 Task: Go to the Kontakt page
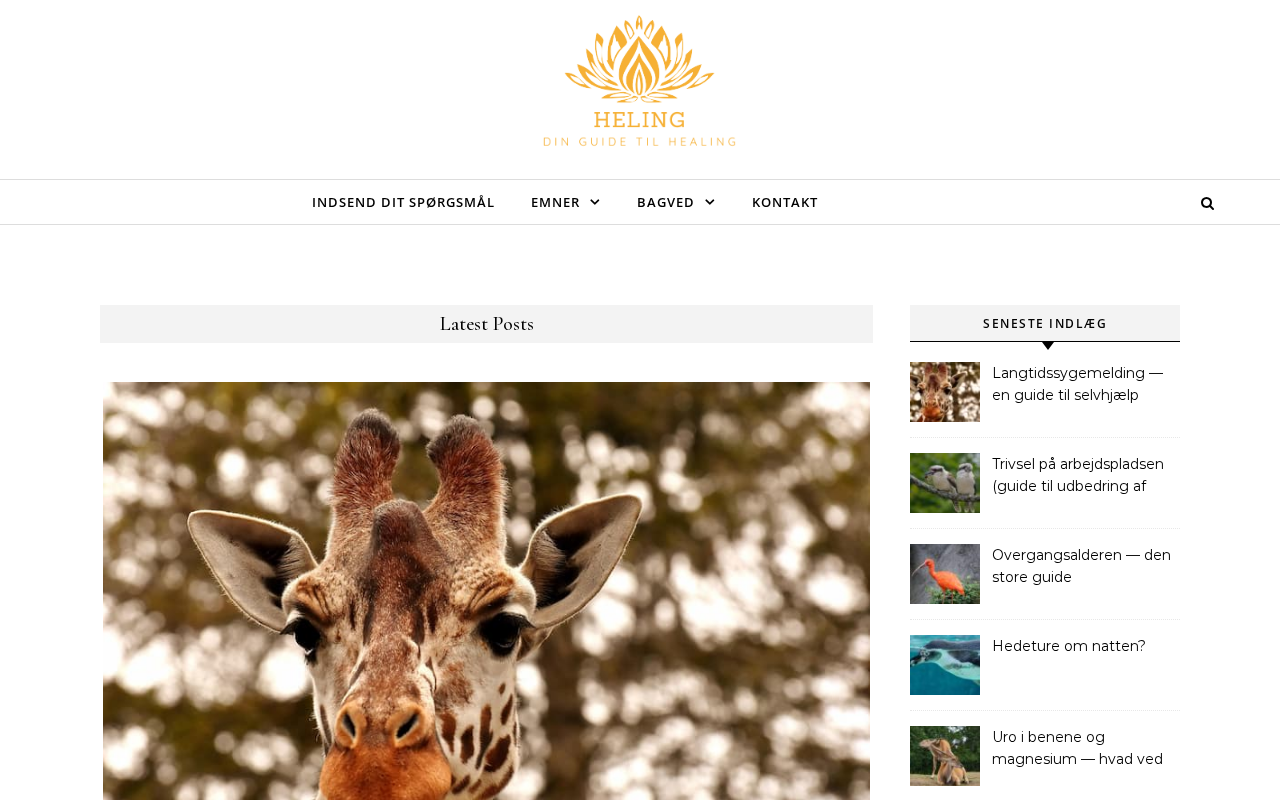coord(785,202)
